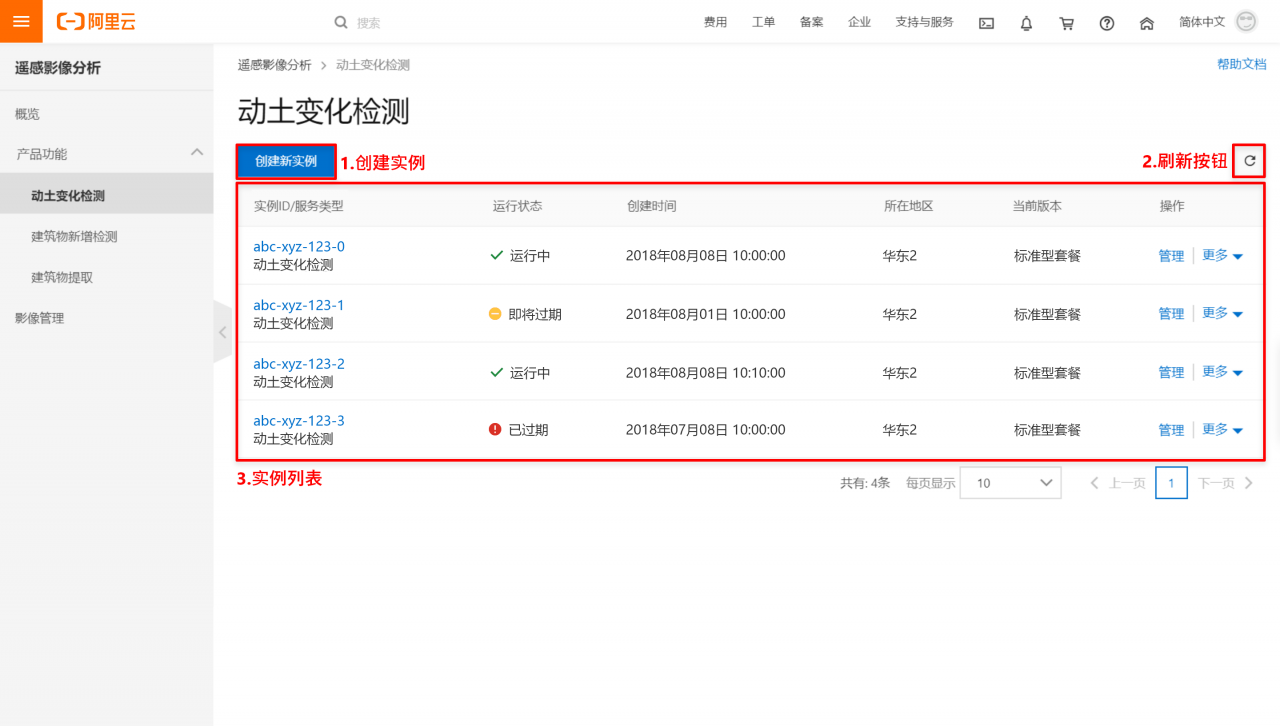Select 动土变化检测 in the sidebar

[106, 196]
